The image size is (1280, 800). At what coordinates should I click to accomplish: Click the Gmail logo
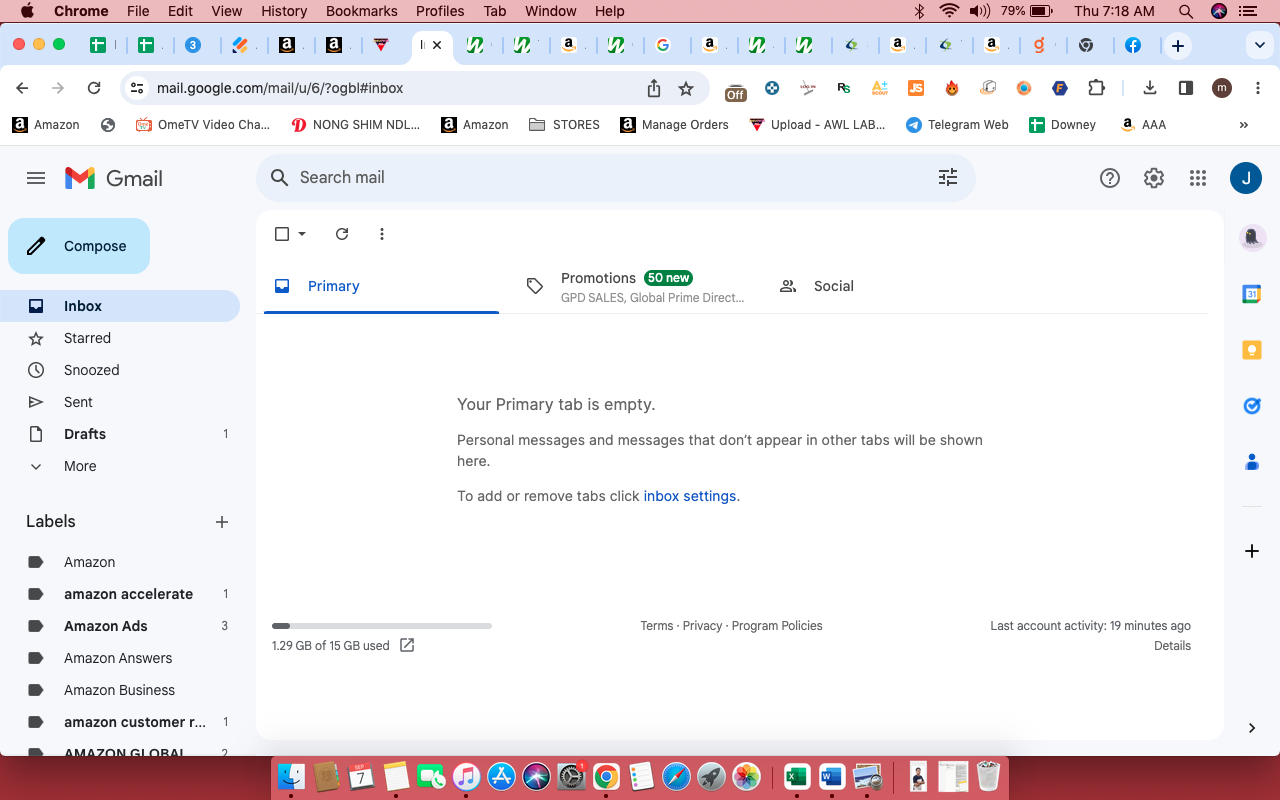coord(114,178)
